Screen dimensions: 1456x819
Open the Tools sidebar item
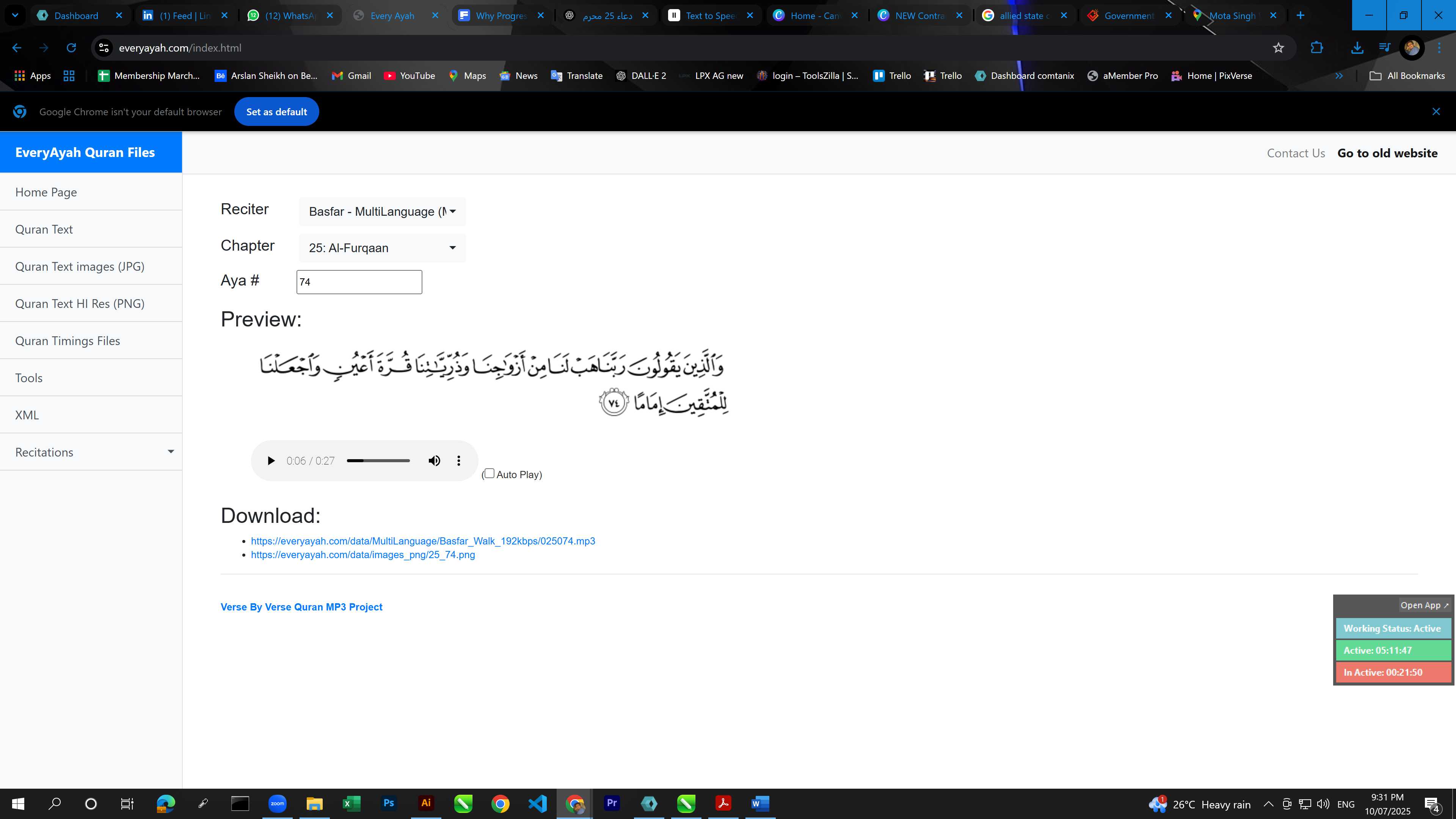pos(91,378)
